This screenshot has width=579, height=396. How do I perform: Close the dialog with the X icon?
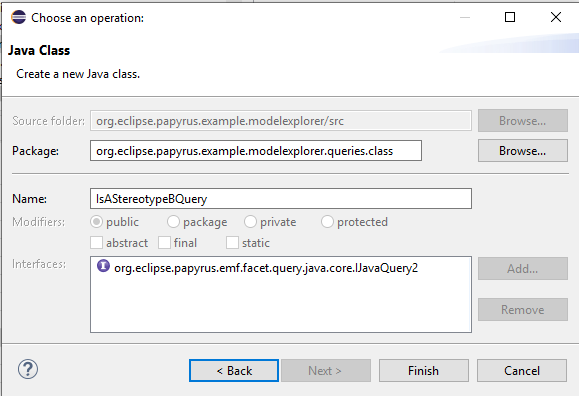556,17
